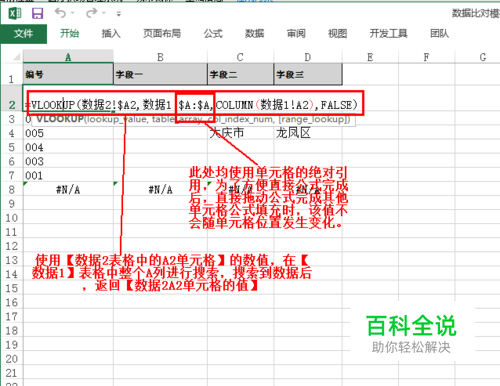Click the Excel application icon
The height and width of the screenshot is (386, 500).
click(15, 13)
